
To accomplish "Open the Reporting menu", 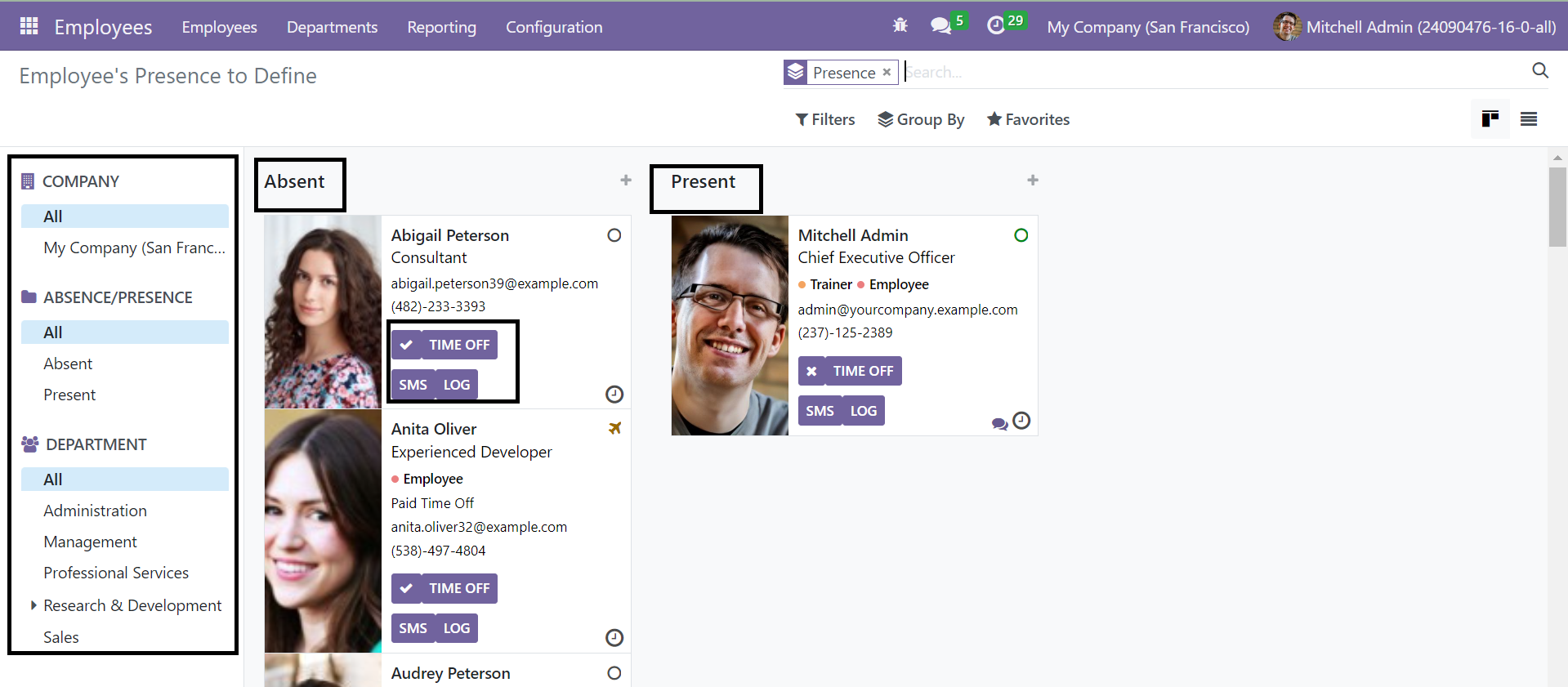I will tap(441, 27).
